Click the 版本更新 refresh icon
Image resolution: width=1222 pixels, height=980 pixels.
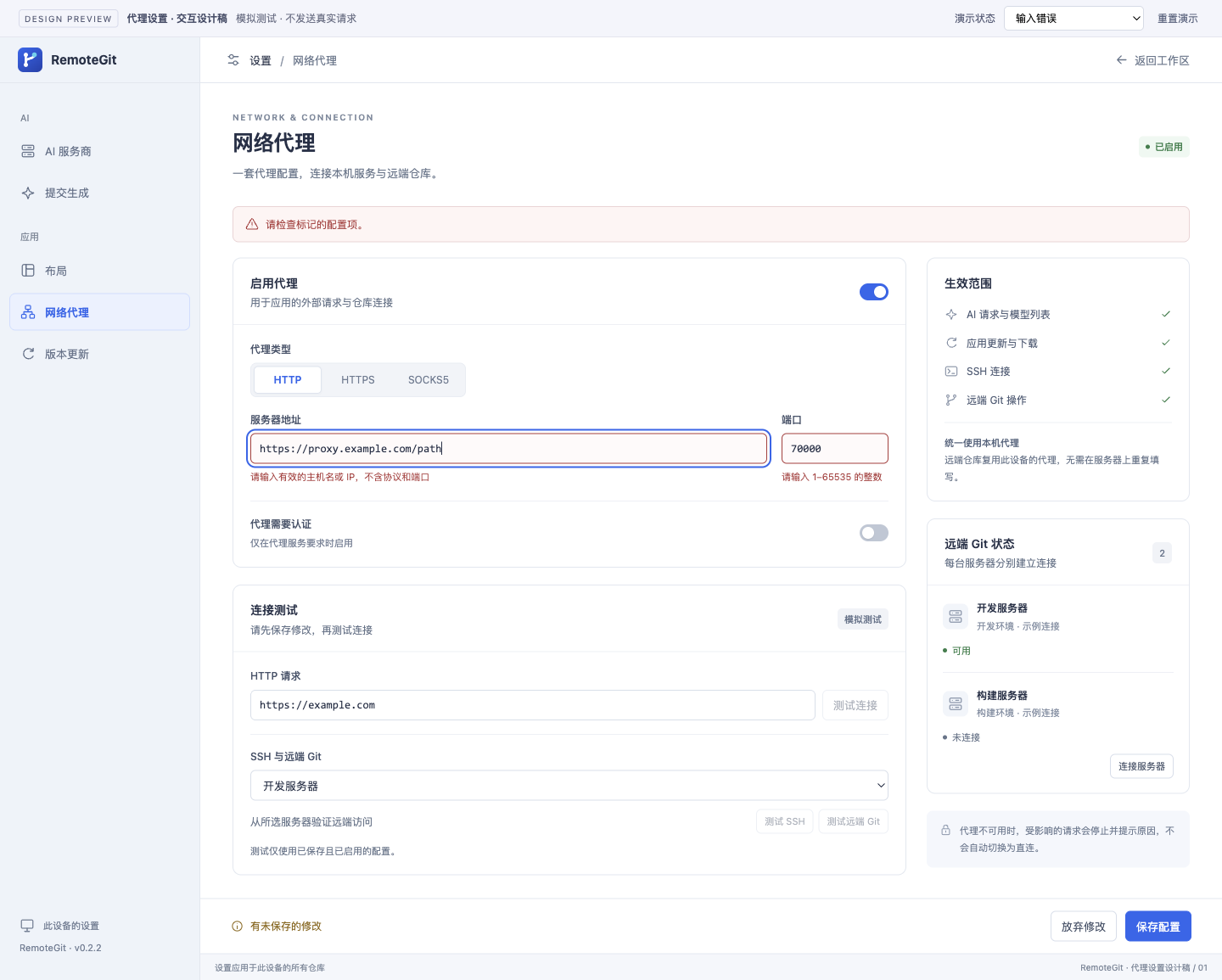tap(28, 354)
